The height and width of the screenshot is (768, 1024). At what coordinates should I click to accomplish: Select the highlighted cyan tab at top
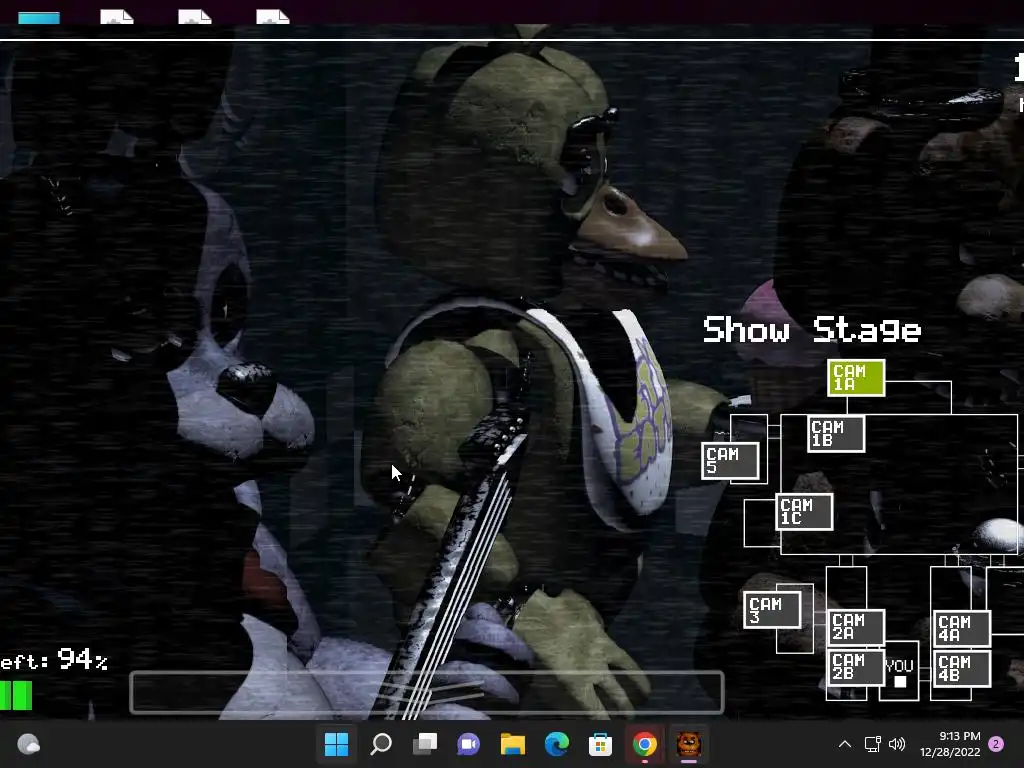(x=39, y=18)
